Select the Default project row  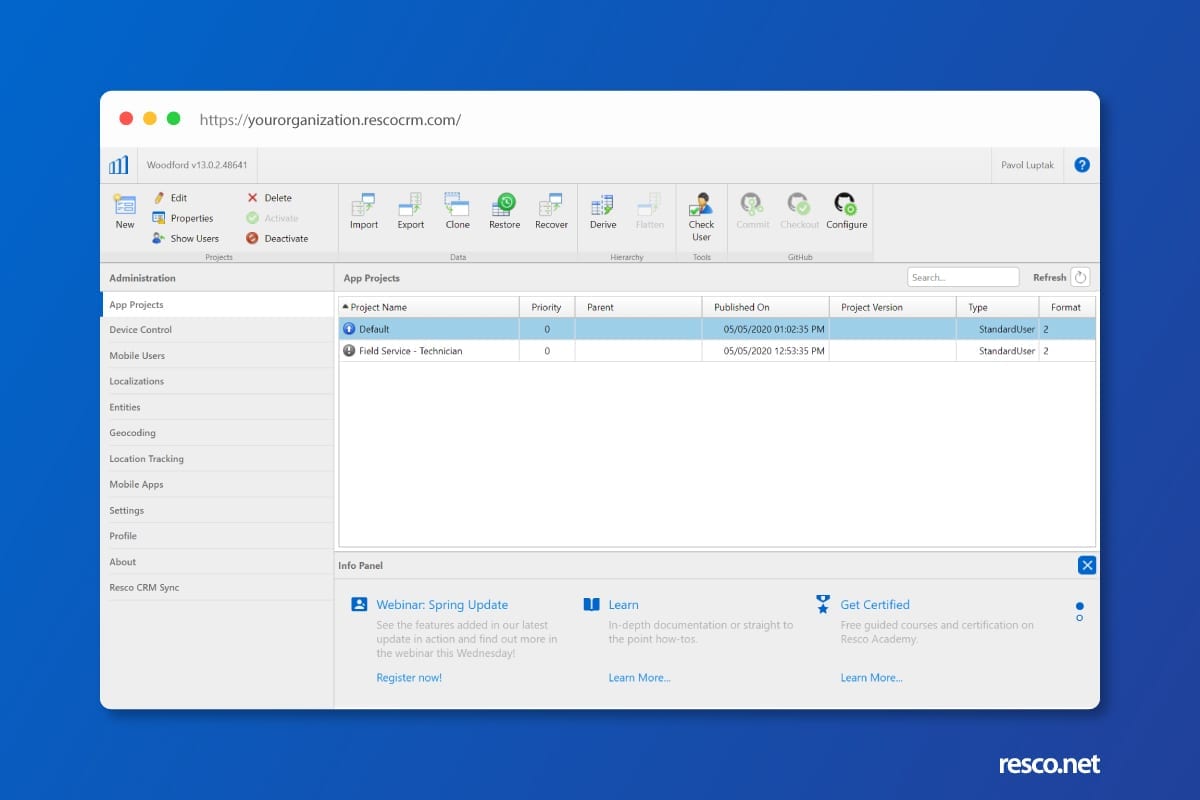tap(717, 329)
